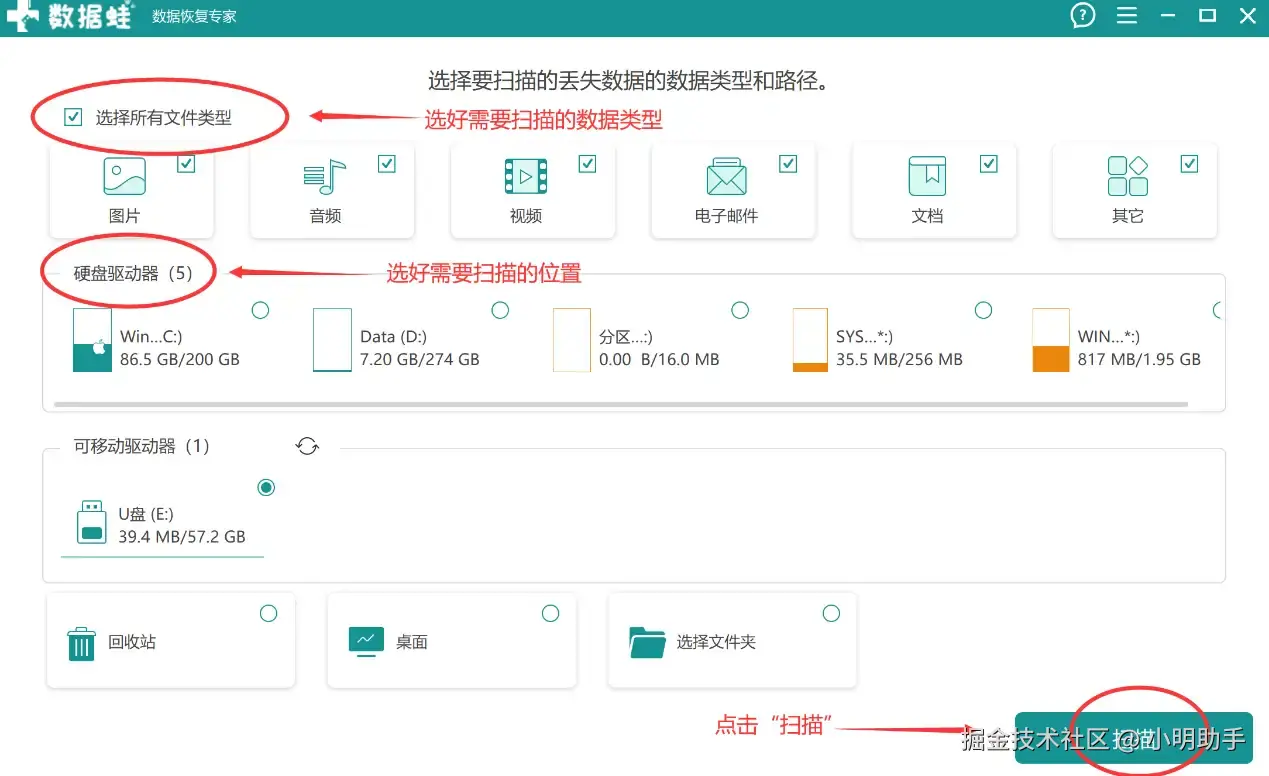Click the 硬盘驱动器 (5) heading
Image resolution: width=1269 pixels, height=776 pixels.
[133, 273]
